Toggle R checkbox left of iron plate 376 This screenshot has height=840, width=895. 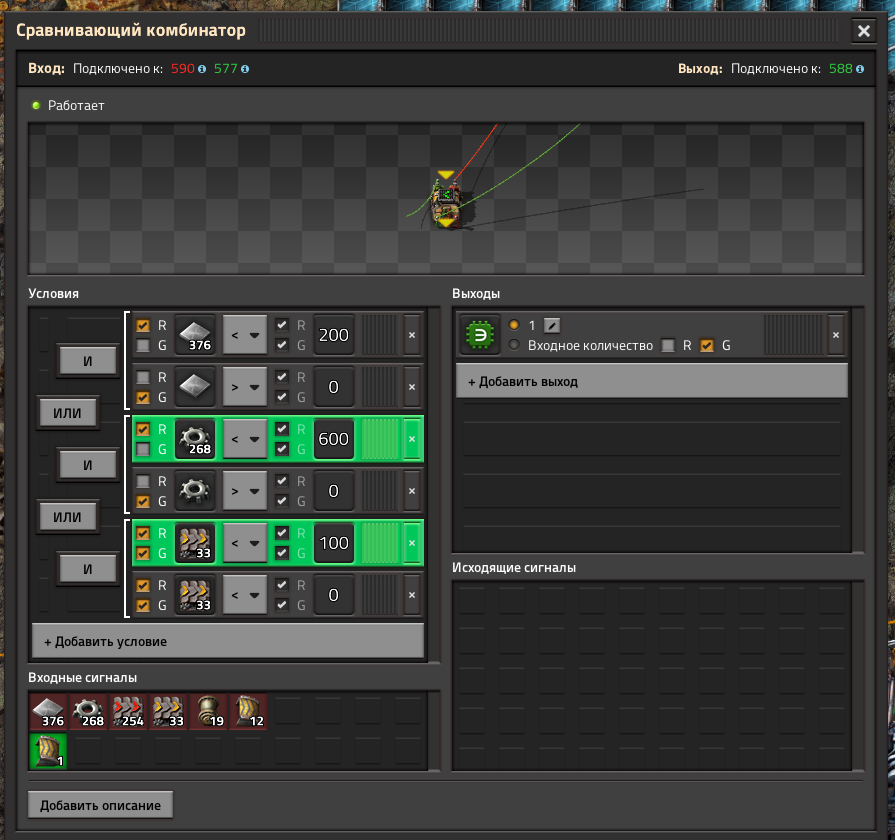(143, 325)
